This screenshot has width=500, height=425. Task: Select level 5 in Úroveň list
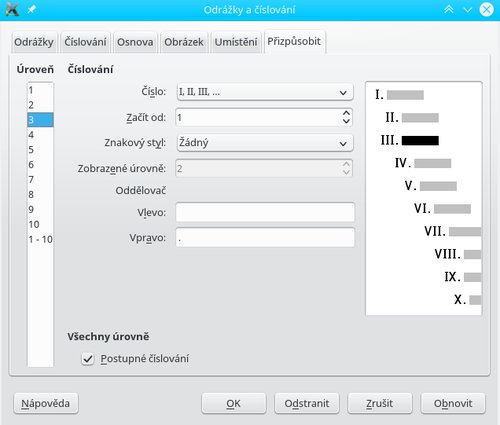[x=40, y=149]
